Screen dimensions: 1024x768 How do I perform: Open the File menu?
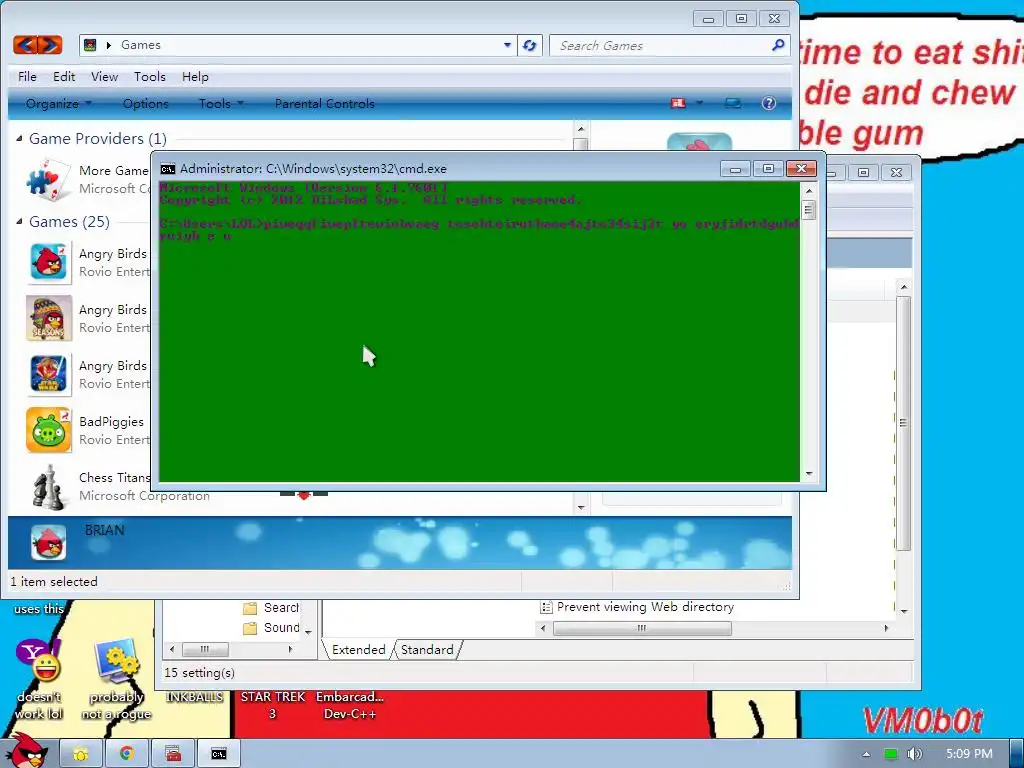tap(27, 76)
